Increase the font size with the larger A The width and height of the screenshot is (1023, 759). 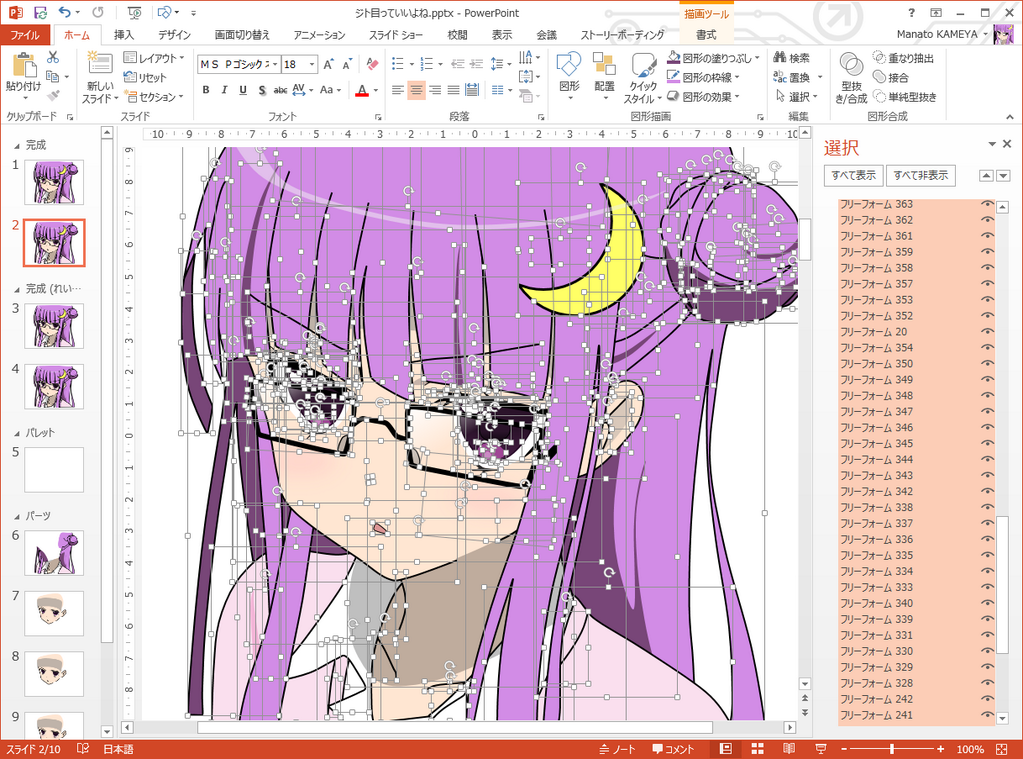click(x=328, y=64)
